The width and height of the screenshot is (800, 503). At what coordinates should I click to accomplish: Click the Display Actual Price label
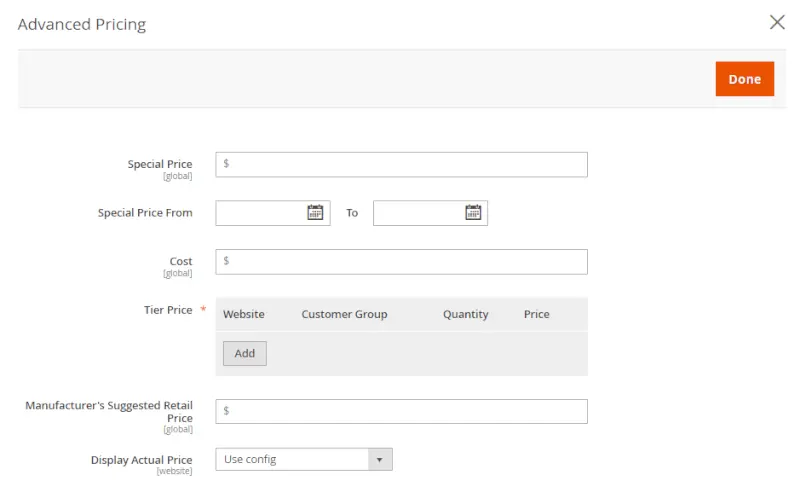coord(142,460)
